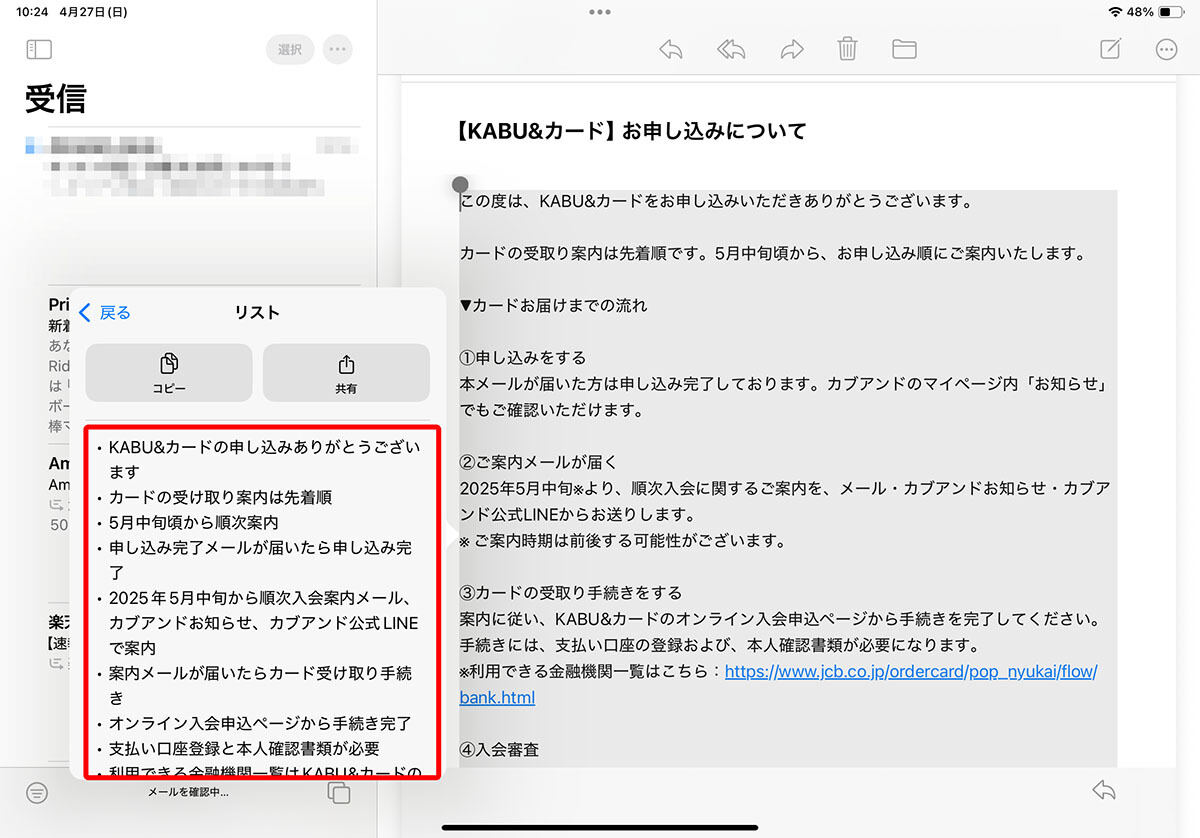This screenshot has width=1200, height=838.
Task: Open the blurred message at the inbox top
Action: [190, 166]
